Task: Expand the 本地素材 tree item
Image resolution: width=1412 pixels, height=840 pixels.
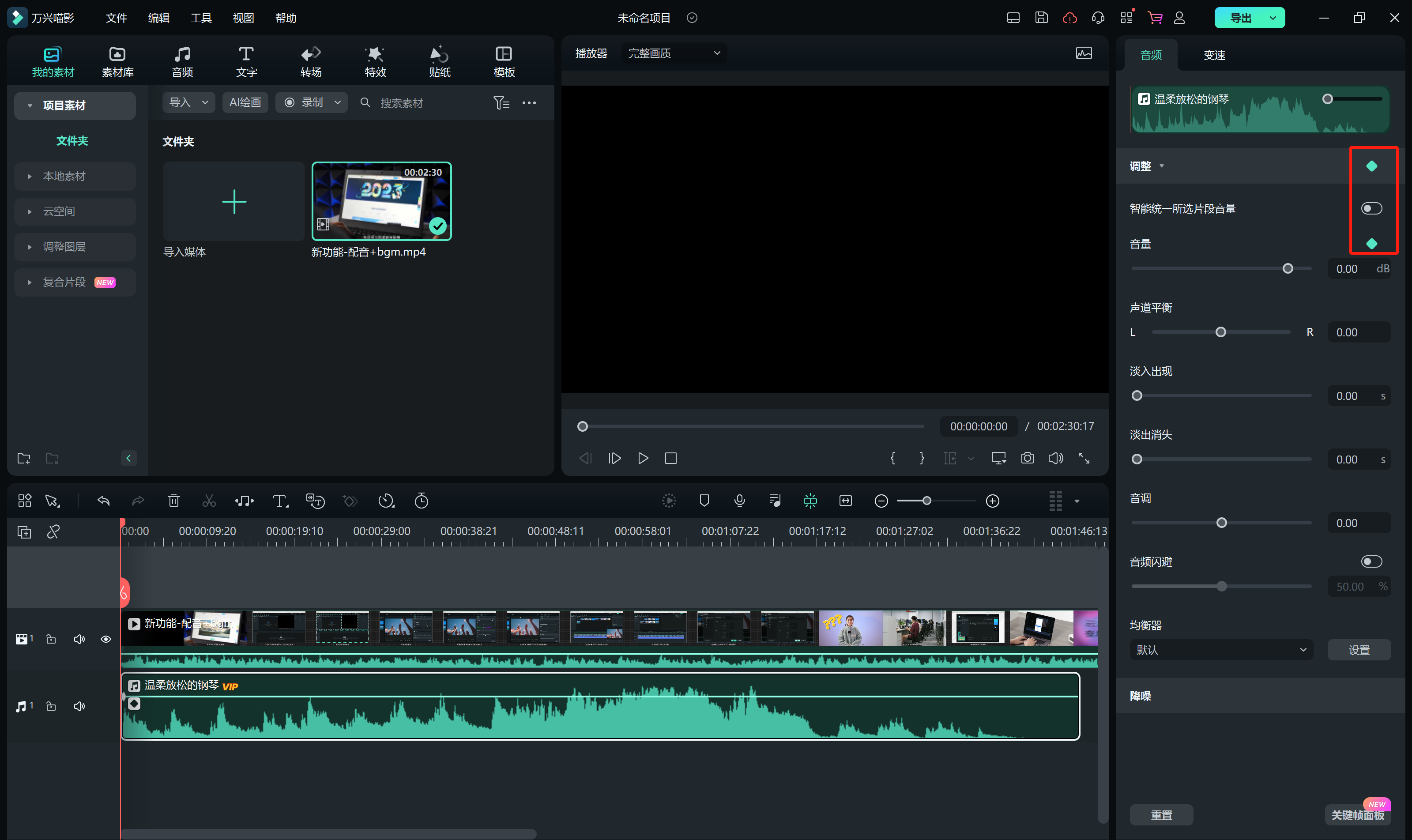Action: click(x=64, y=176)
